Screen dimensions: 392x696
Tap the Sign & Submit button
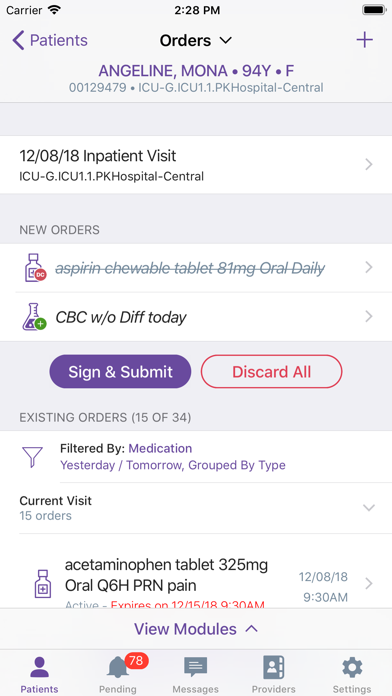[120, 372]
